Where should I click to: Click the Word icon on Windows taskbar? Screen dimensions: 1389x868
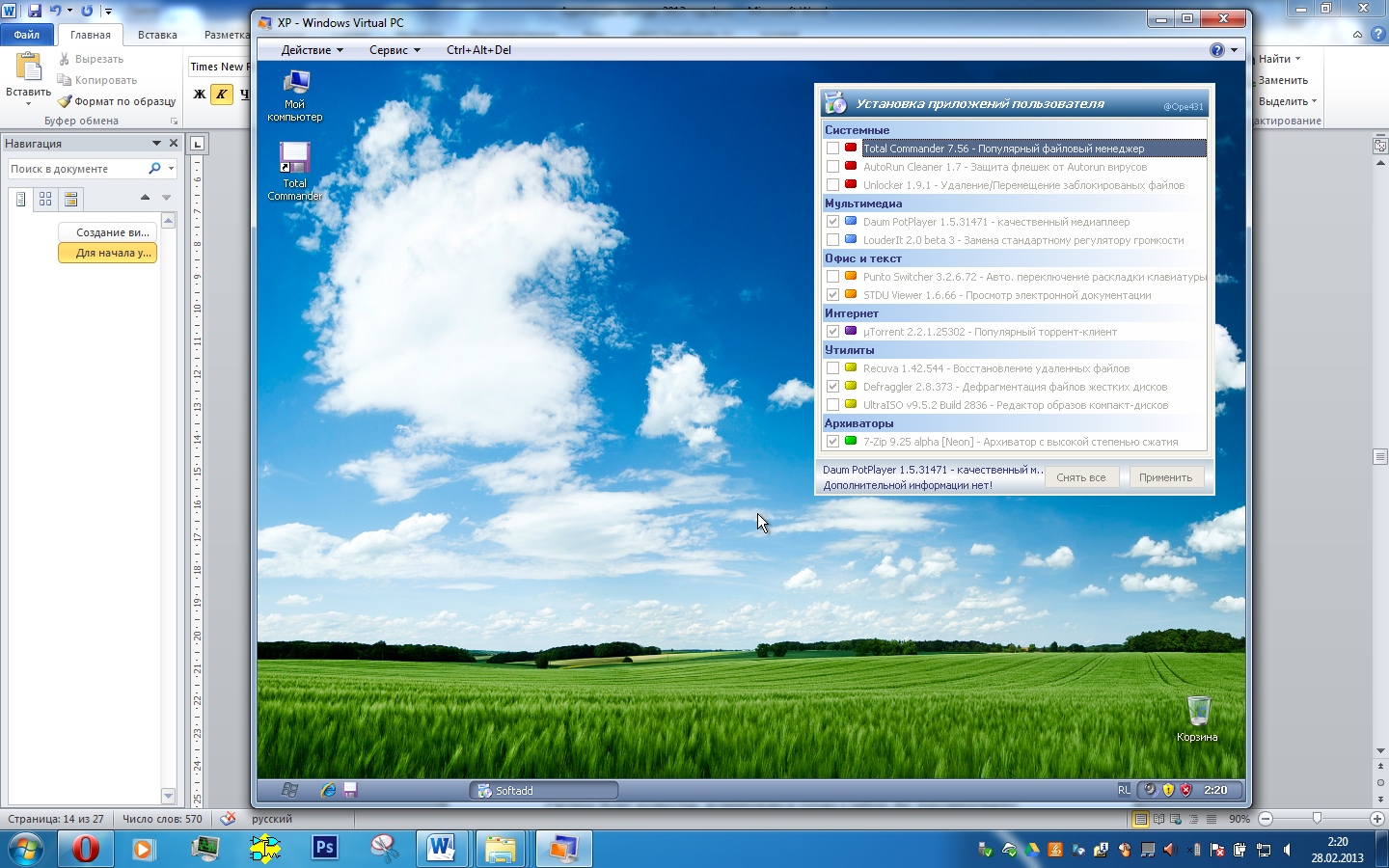pyautogui.click(x=442, y=849)
